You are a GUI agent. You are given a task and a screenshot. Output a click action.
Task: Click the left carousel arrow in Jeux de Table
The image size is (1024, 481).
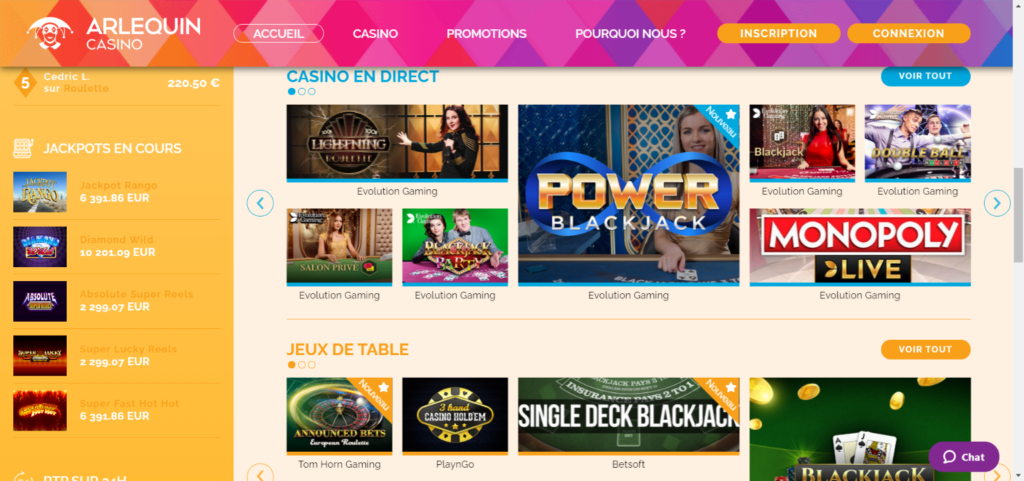[260, 474]
